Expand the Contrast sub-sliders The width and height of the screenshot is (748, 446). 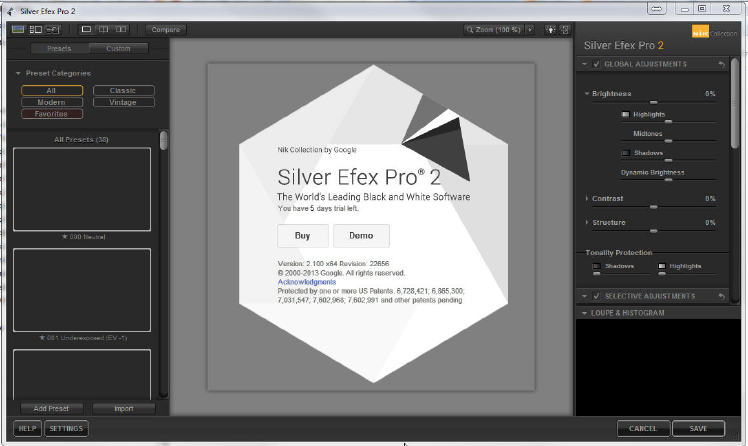point(587,198)
